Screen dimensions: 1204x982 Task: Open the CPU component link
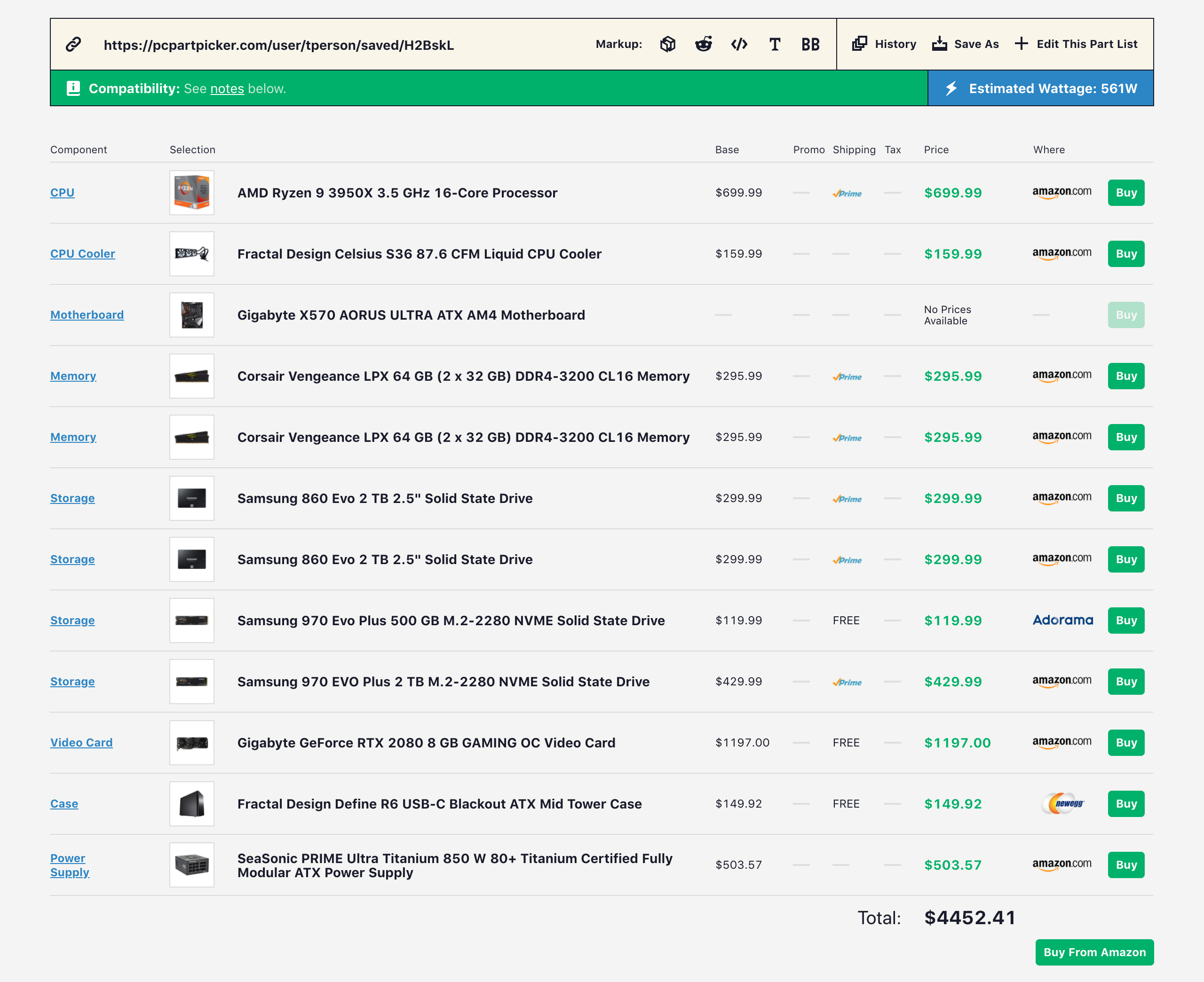click(x=62, y=193)
